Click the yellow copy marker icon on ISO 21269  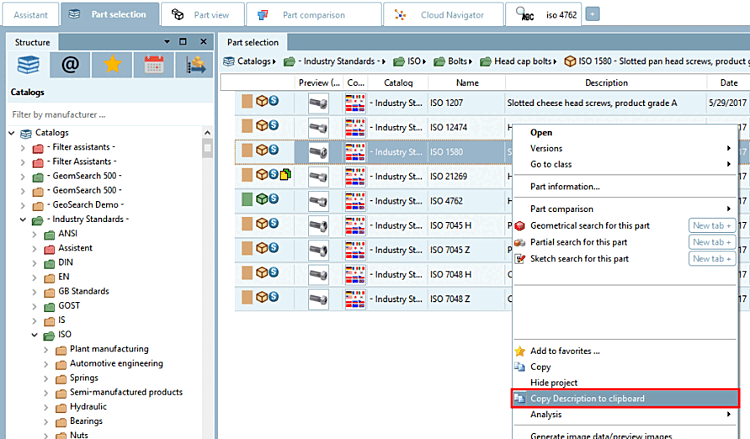point(285,175)
